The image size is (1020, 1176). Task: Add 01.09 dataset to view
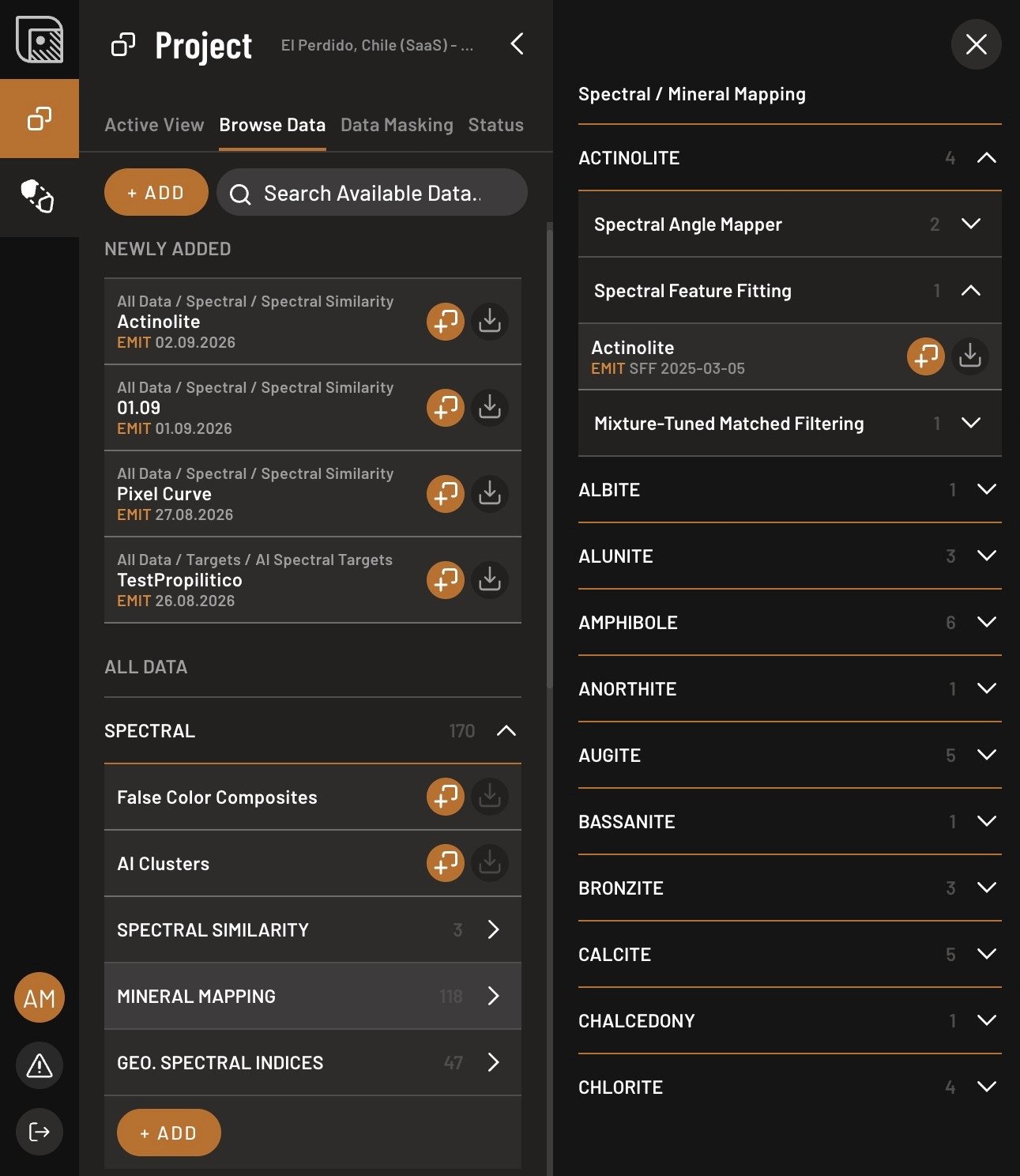point(446,408)
